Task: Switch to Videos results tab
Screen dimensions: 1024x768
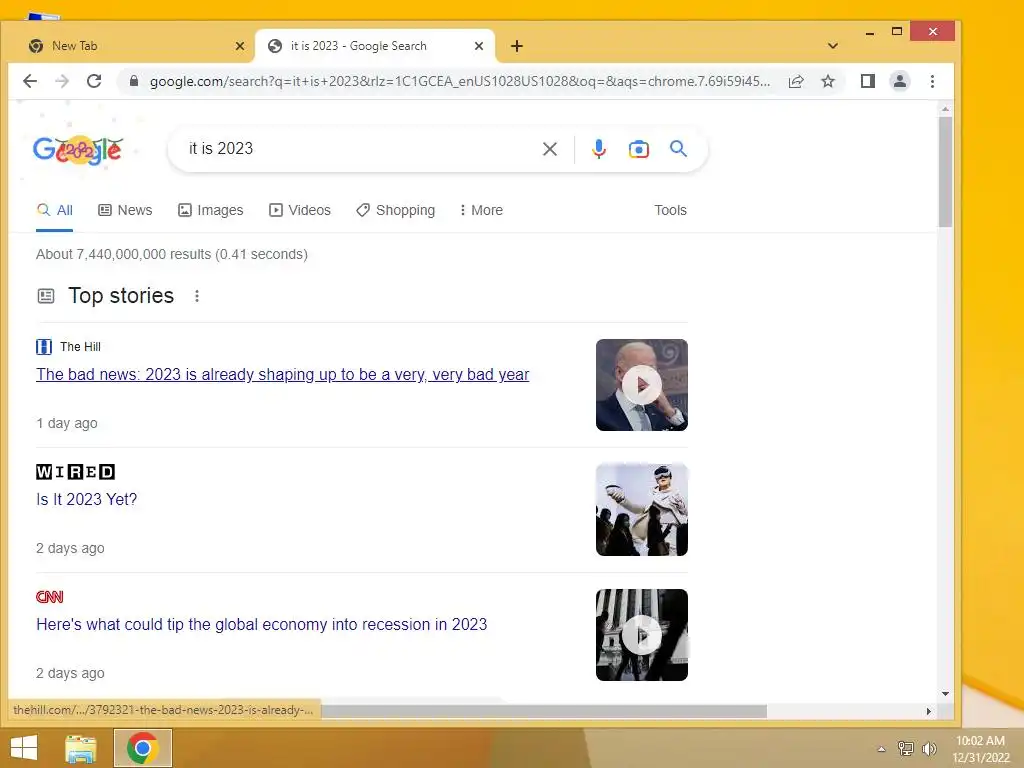Action: click(300, 210)
